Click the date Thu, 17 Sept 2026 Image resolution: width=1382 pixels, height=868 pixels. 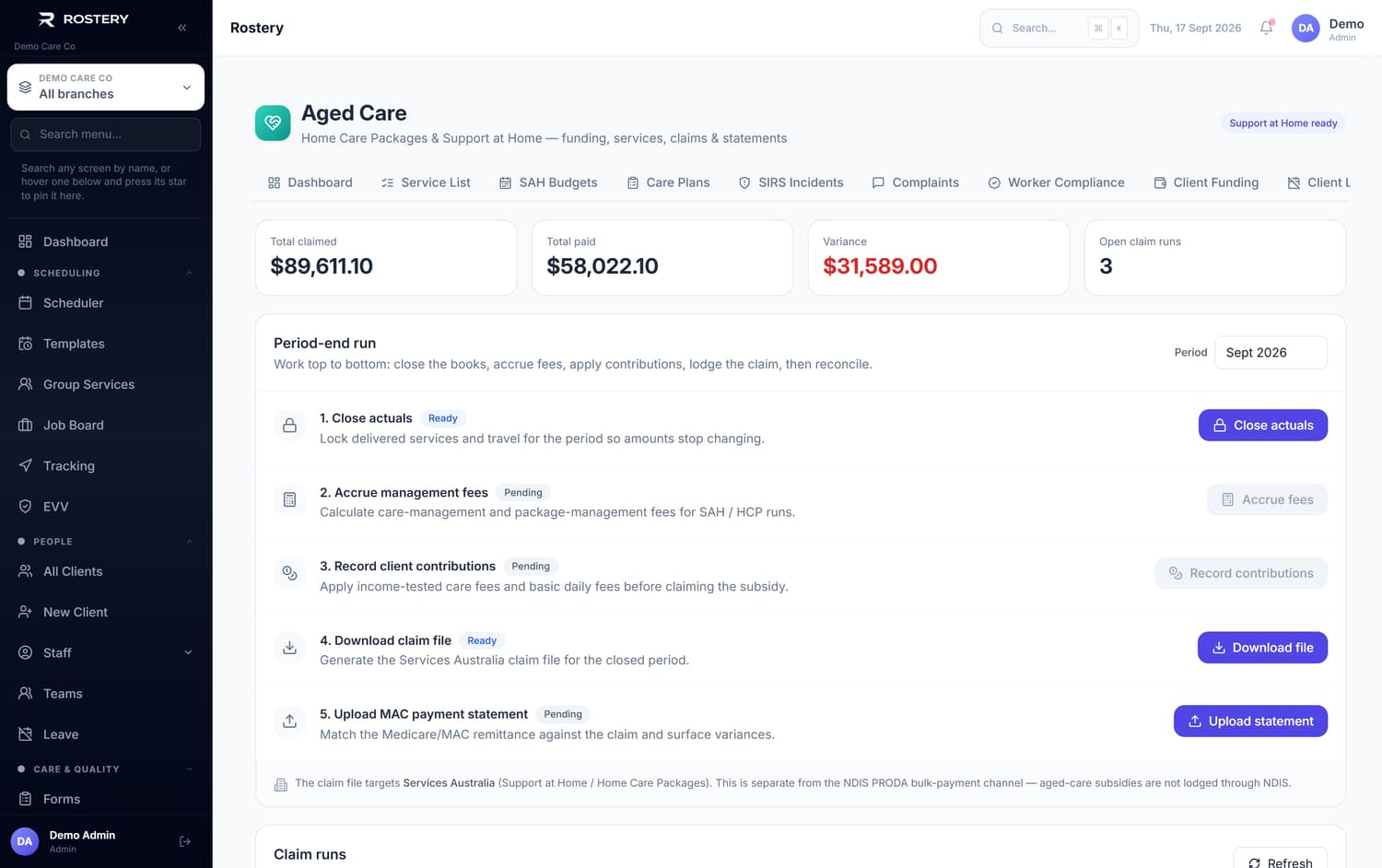click(x=1196, y=28)
